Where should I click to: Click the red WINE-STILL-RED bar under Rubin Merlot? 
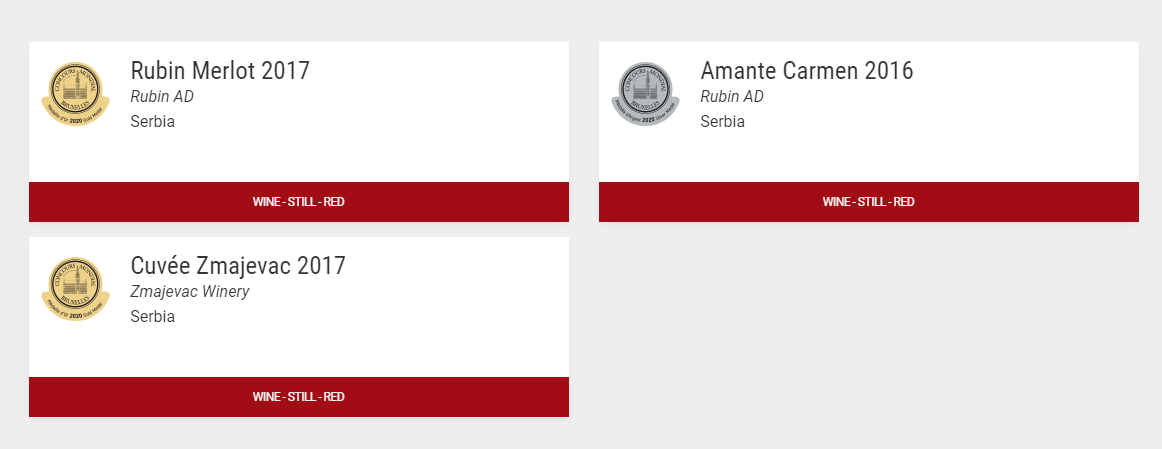coord(299,202)
